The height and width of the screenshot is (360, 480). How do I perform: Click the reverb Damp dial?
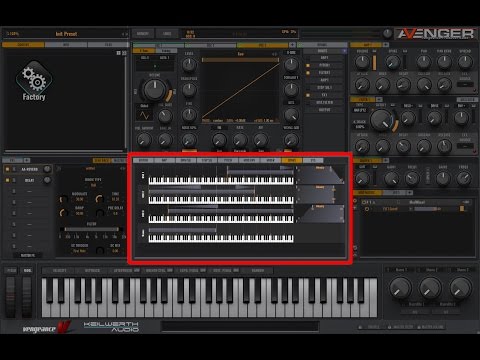point(63,213)
